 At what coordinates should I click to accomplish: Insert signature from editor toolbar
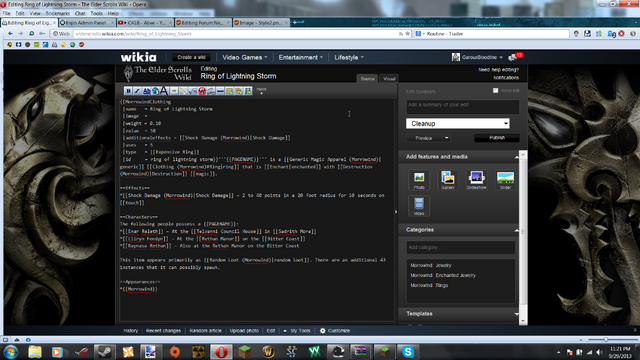[x=211, y=91]
